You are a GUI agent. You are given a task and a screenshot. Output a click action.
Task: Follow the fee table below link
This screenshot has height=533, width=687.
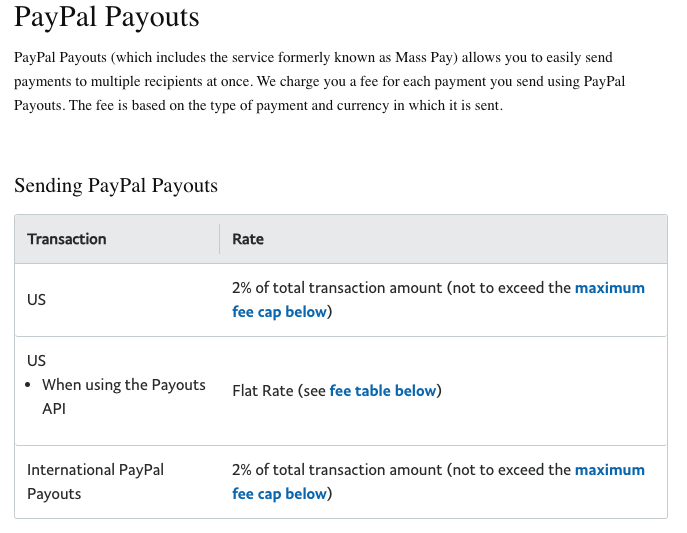382,391
